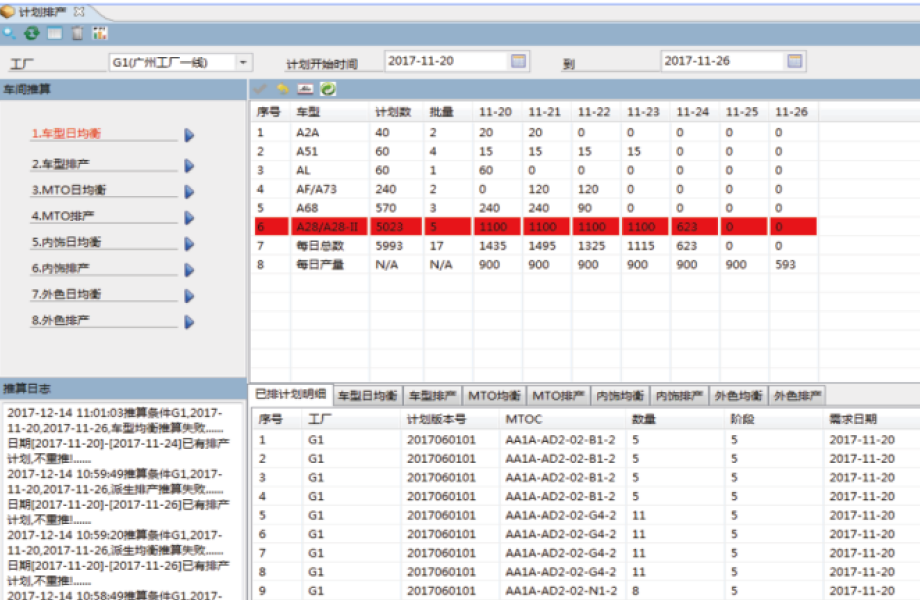Run step 1.车型日均衡 arrow

189,135
